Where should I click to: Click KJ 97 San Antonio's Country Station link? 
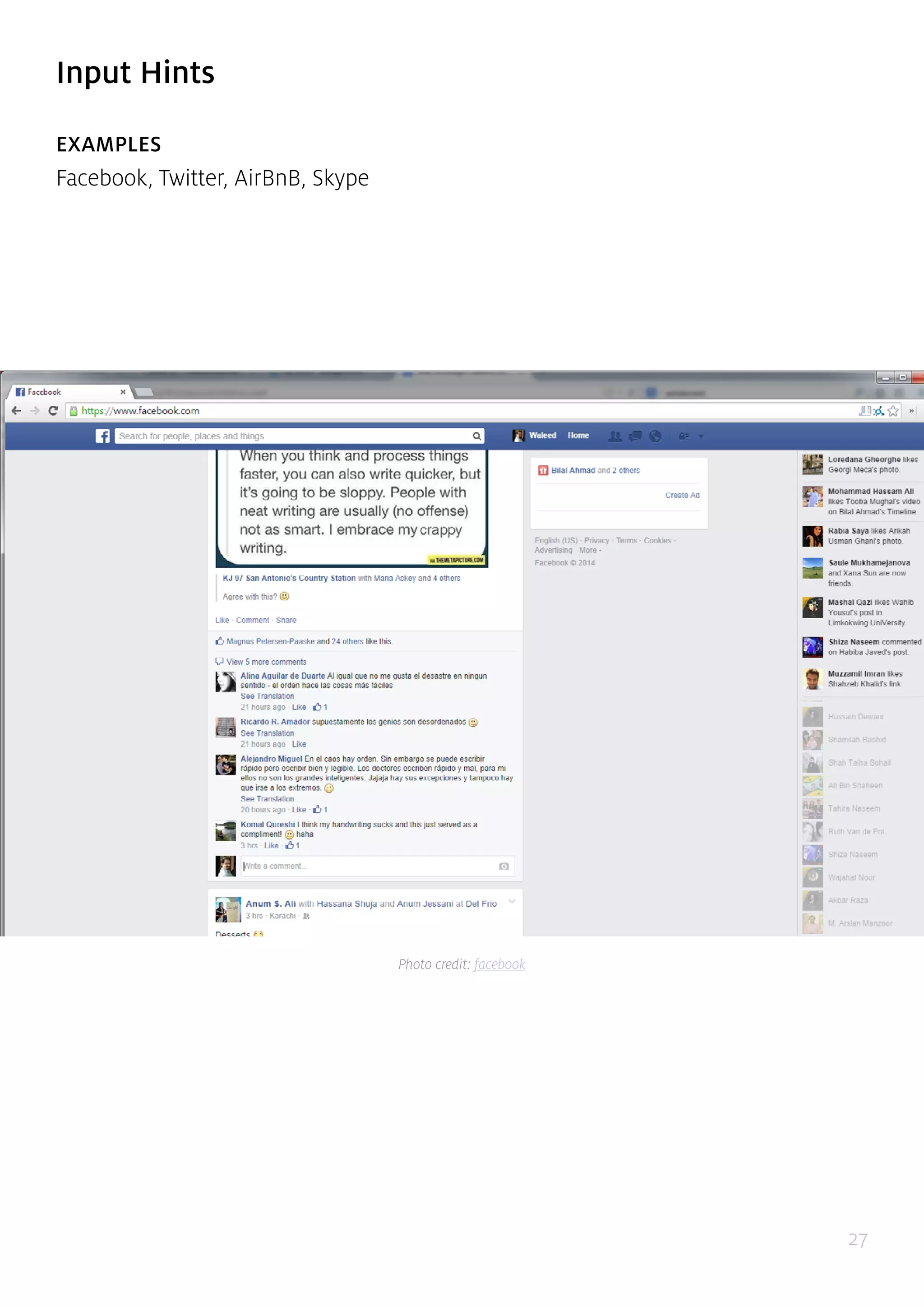pyautogui.click(x=289, y=578)
